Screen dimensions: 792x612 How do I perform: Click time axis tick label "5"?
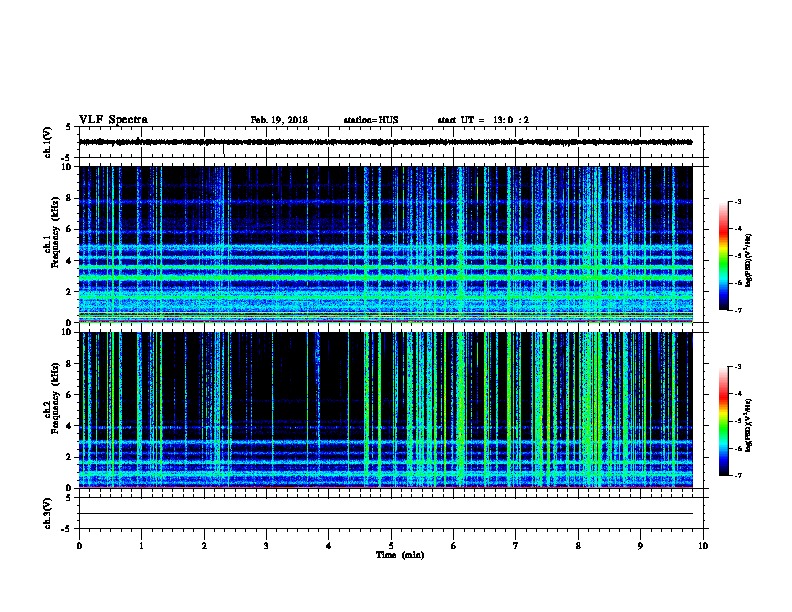tap(391, 546)
